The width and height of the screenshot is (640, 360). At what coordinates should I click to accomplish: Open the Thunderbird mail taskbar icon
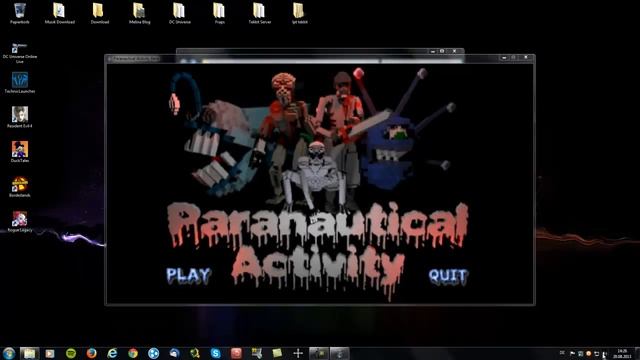tap(174, 353)
